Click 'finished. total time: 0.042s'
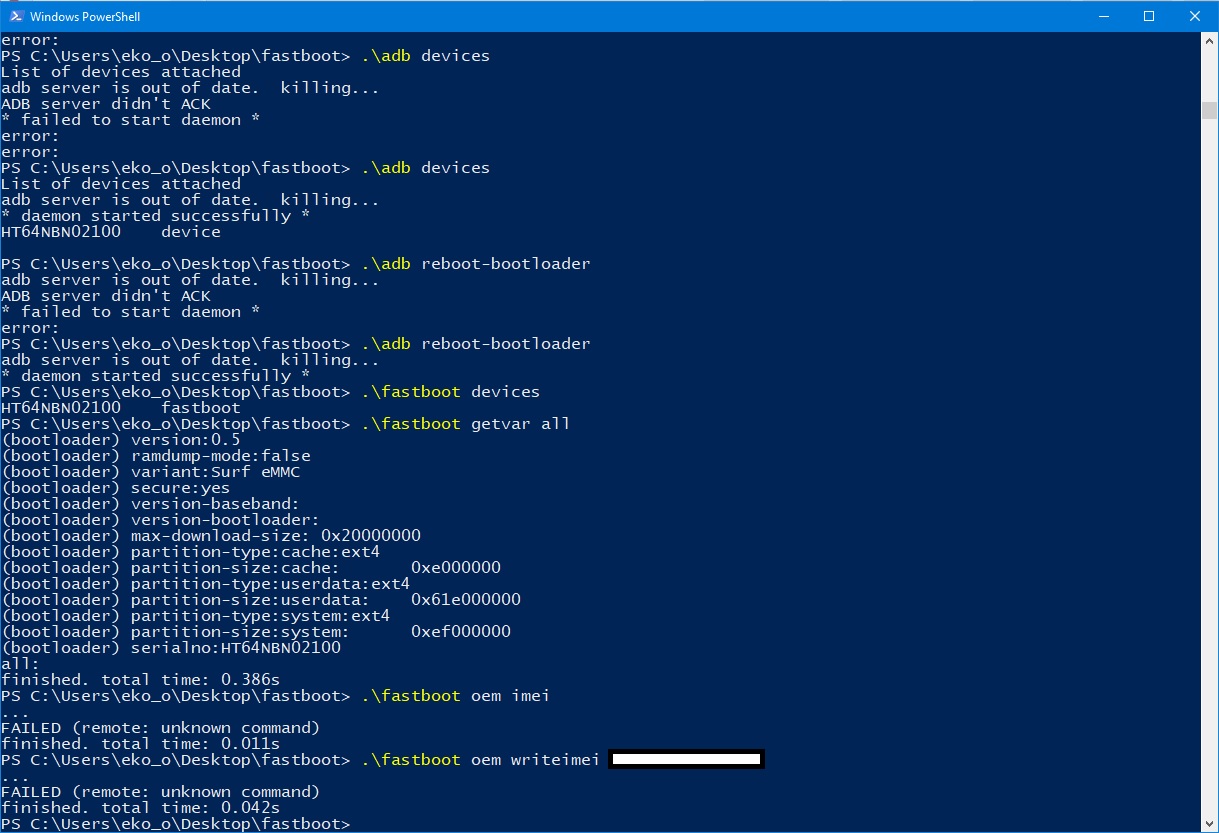This screenshot has width=1219, height=833. pyautogui.click(x=141, y=808)
